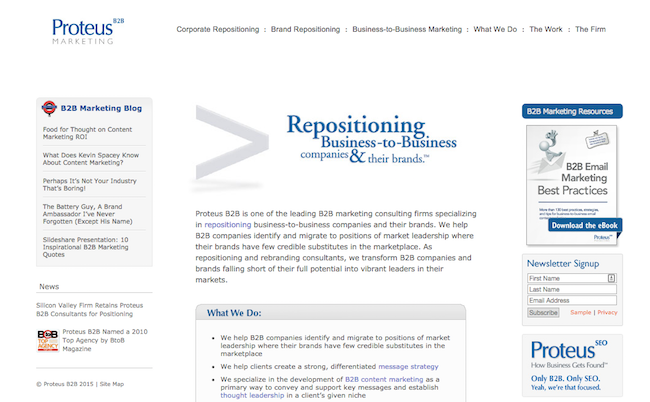The image size is (650, 402).
Task: Open the B2B Email Marketing eBook cover
Action: 572,185
